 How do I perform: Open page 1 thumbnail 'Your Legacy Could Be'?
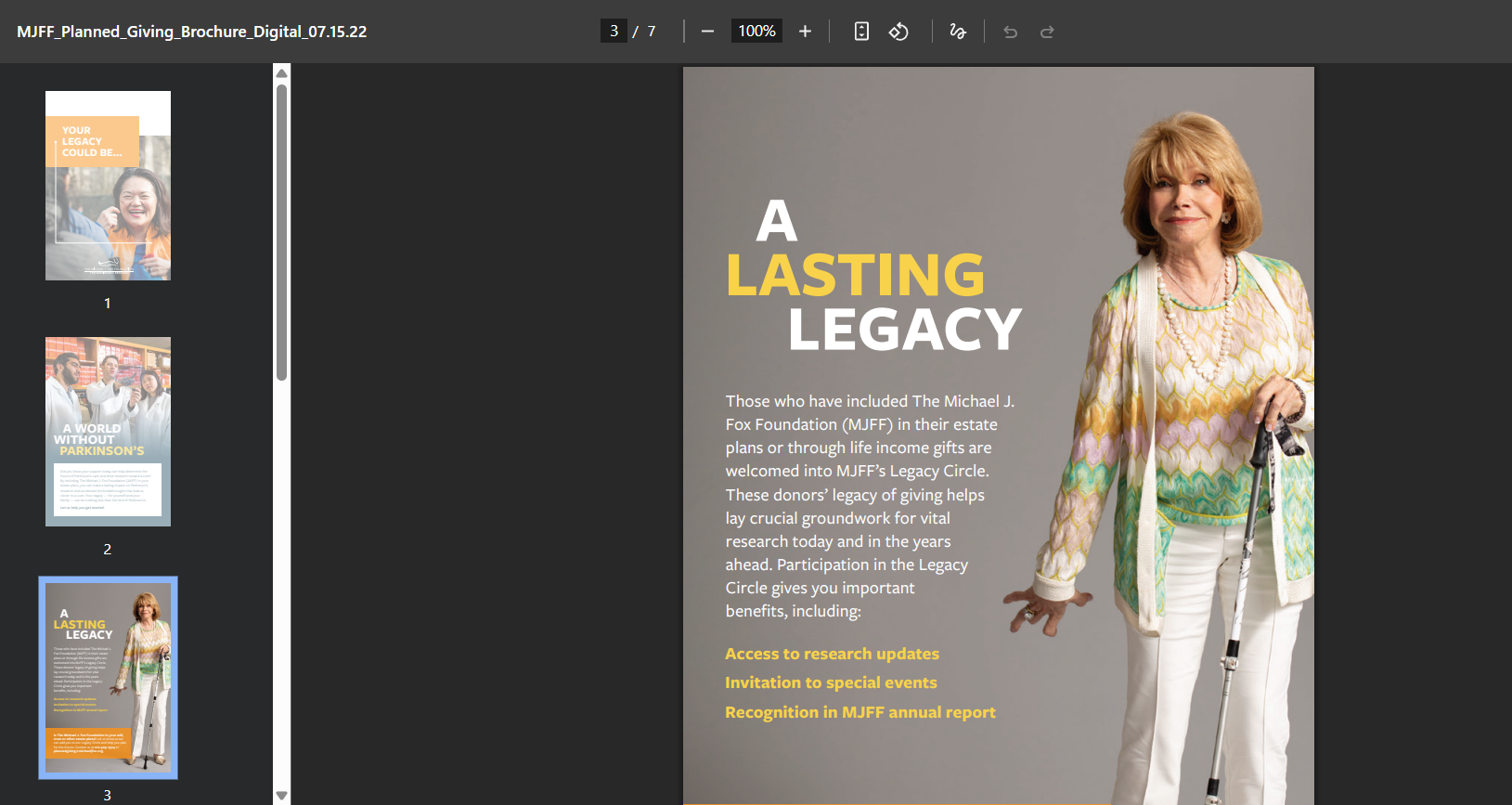pyautogui.click(x=108, y=186)
